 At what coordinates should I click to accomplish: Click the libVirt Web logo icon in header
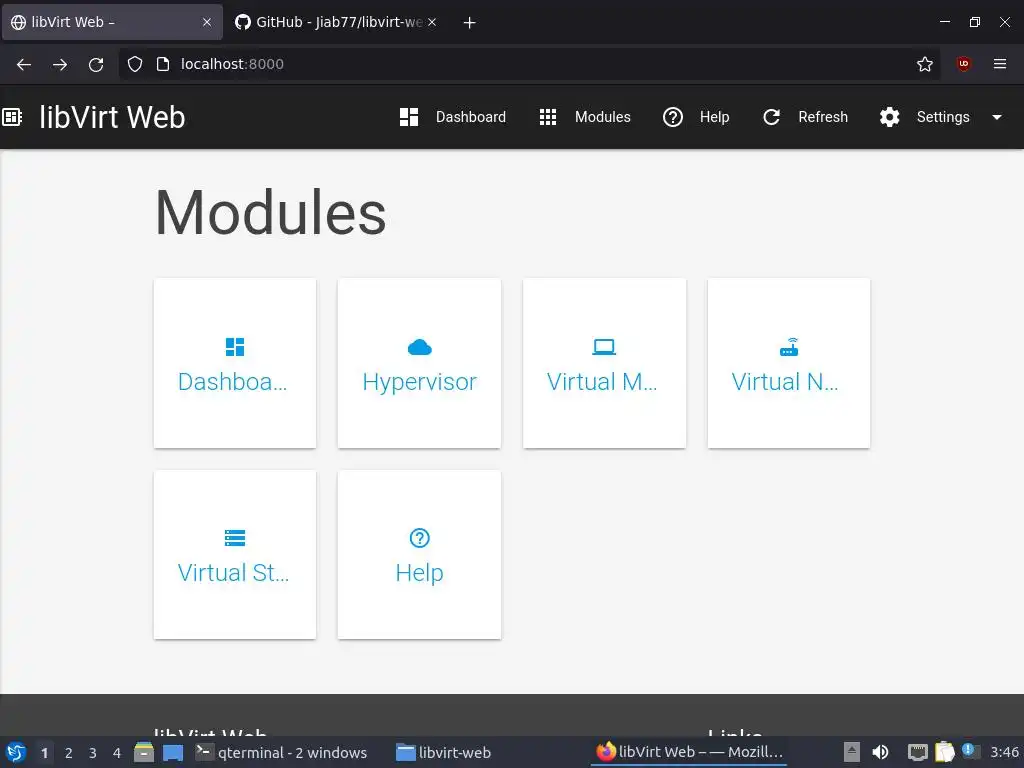tap(12, 117)
